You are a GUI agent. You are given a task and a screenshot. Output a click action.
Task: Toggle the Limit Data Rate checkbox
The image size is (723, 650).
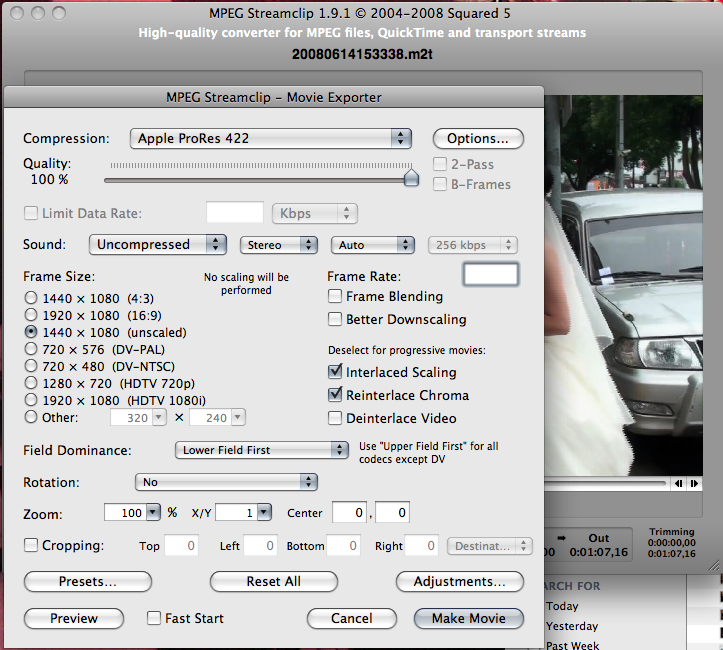tap(31, 213)
